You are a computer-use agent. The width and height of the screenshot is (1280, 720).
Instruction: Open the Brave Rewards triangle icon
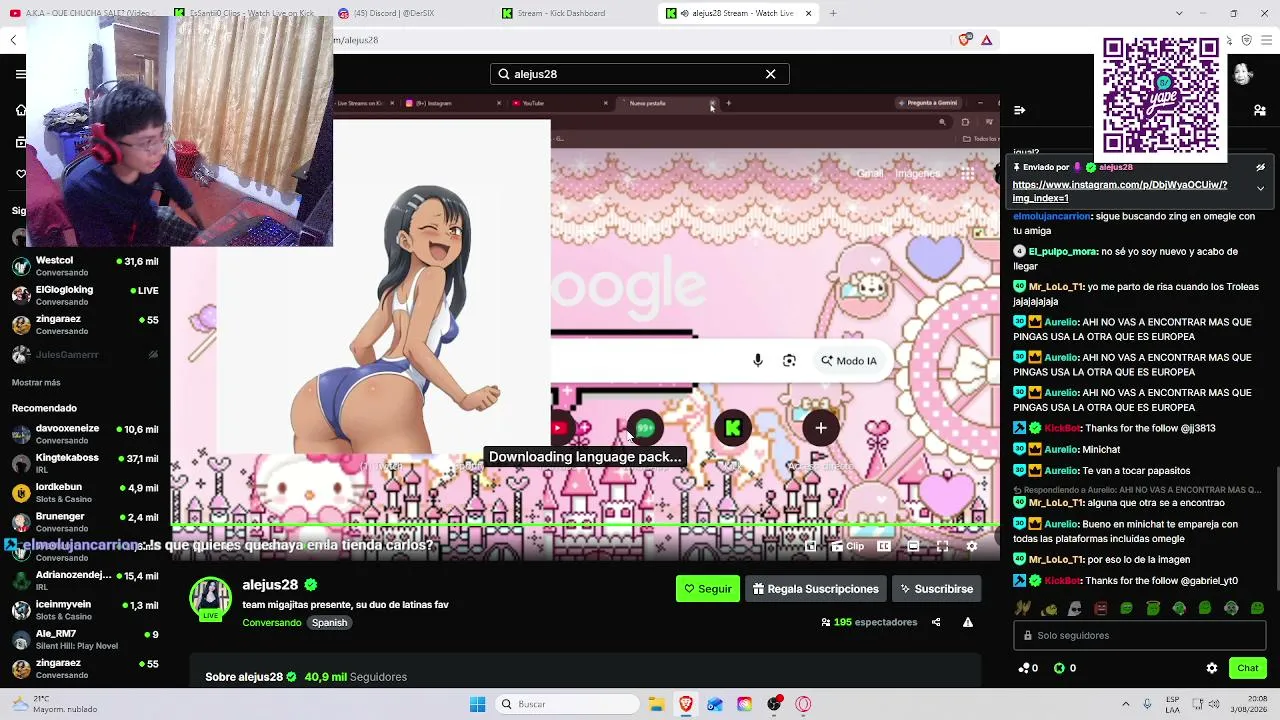pyautogui.click(x=986, y=40)
